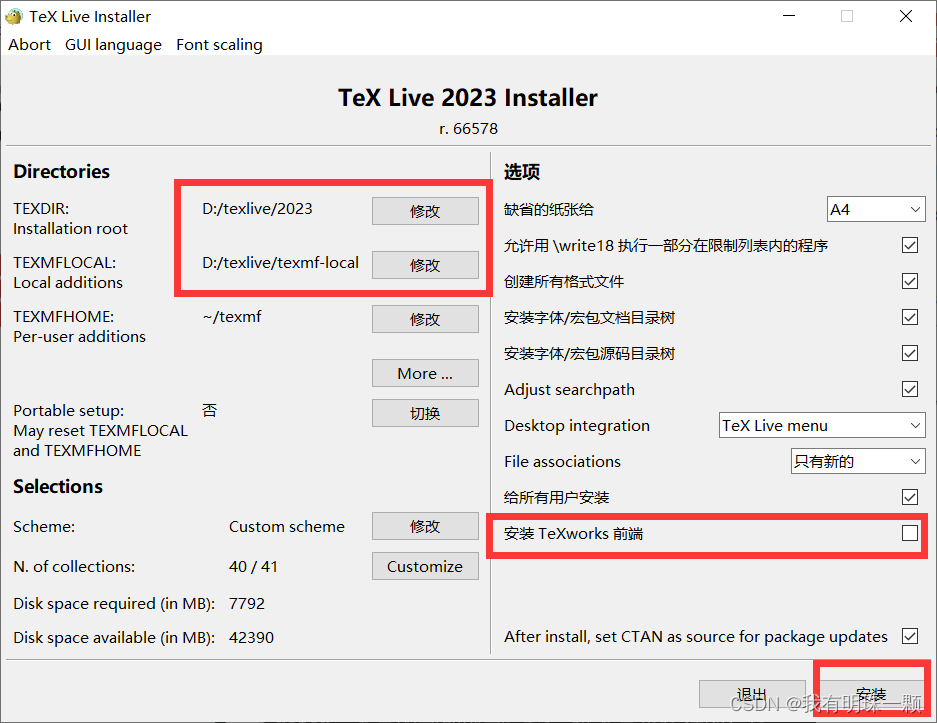The width and height of the screenshot is (937, 723).
Task: Change the TEXDIR installation root directory
Action: tap(425, 211)
